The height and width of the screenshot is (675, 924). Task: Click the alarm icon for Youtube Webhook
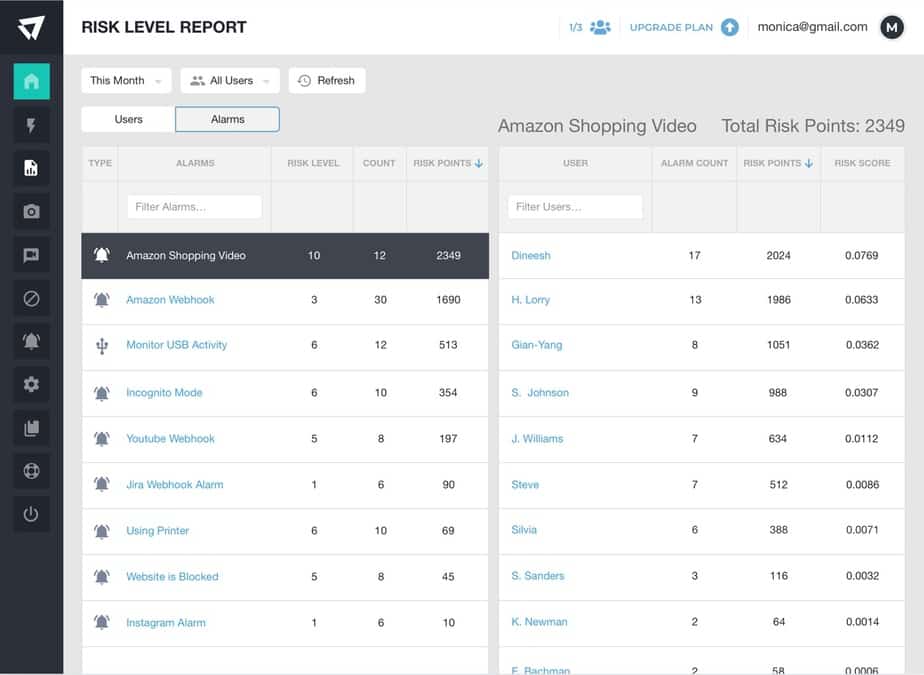tap(101, 439)
